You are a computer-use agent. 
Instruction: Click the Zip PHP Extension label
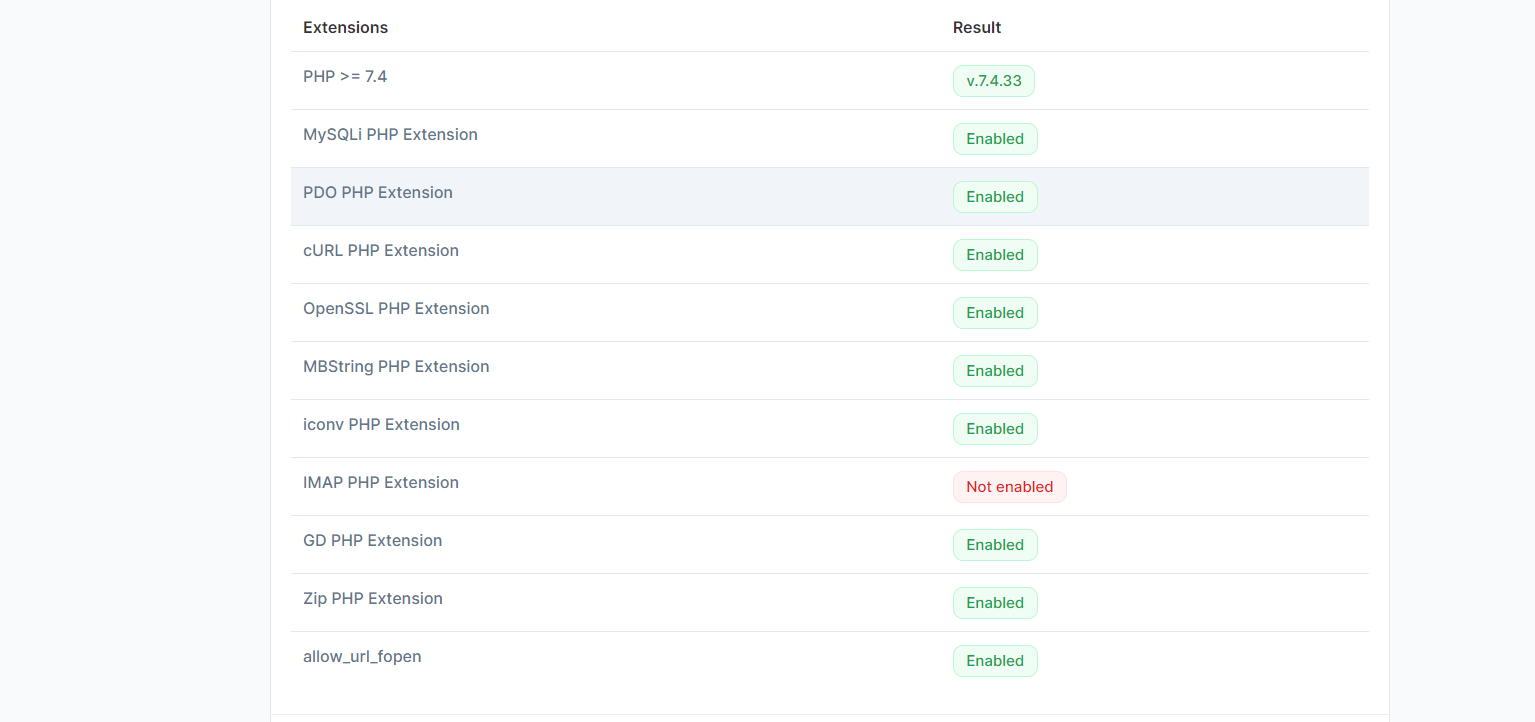point(373,599)
